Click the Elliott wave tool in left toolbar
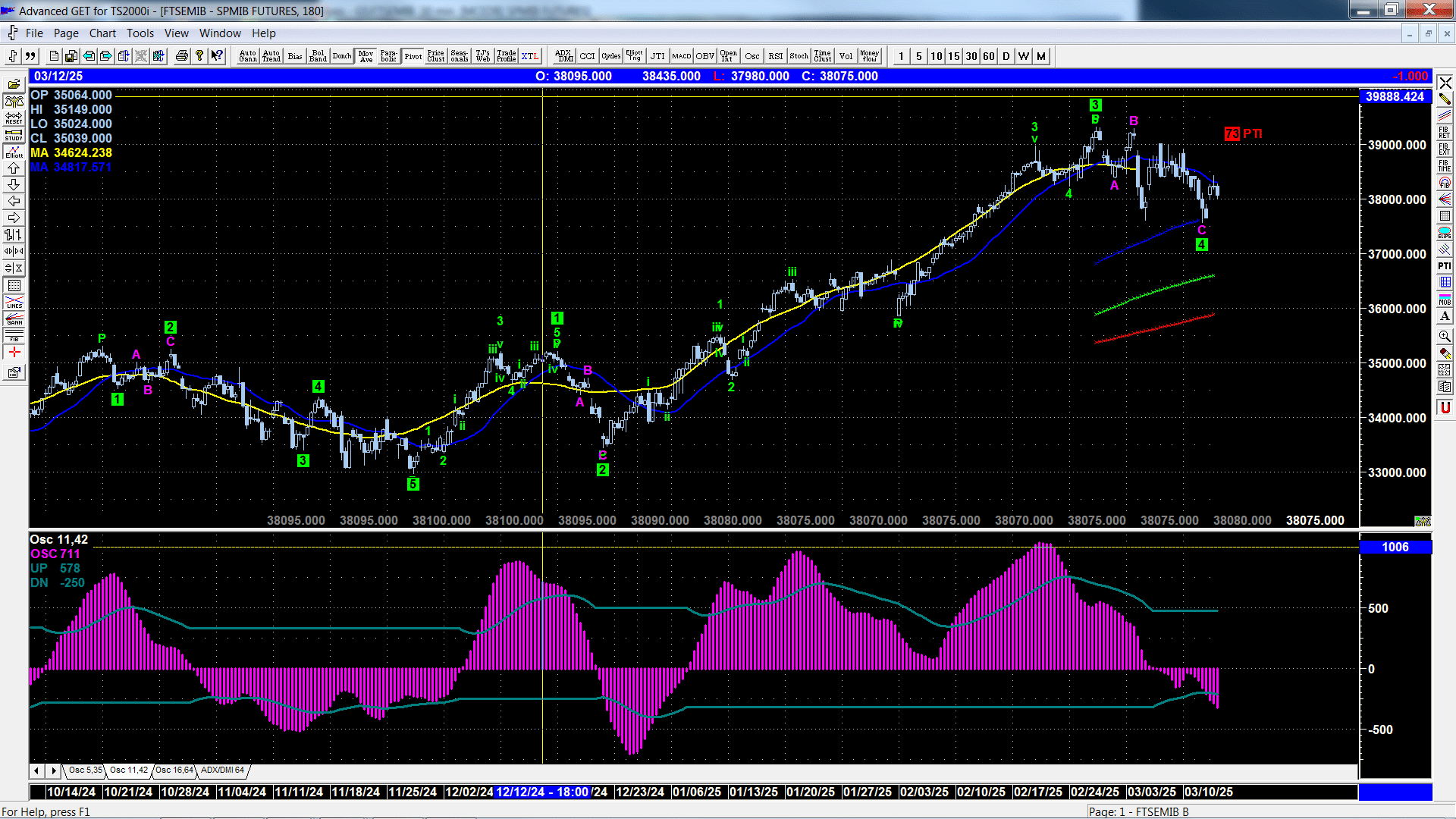The image size is (1456, 819). tap(14, 152)
